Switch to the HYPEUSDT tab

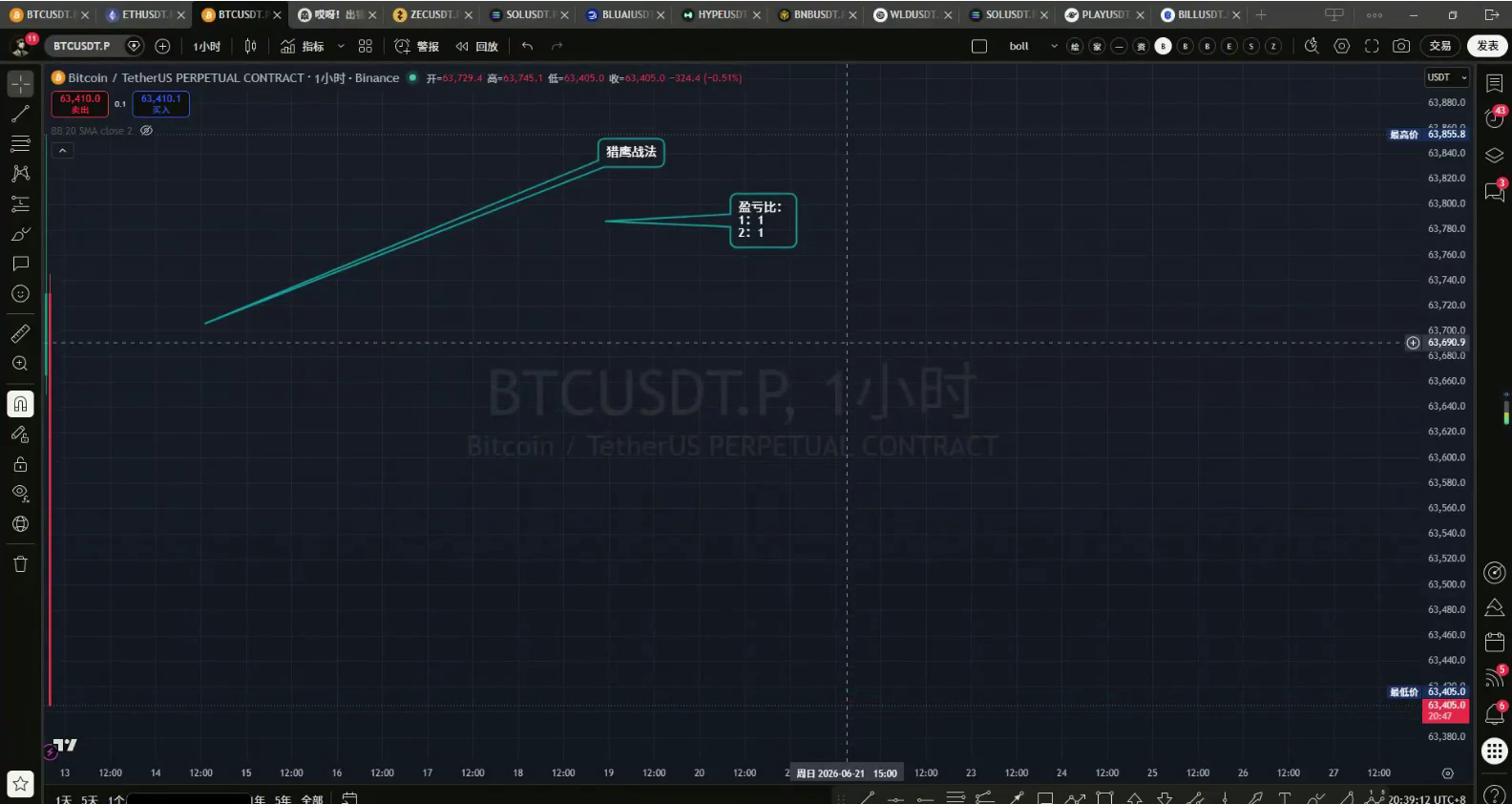[721, 14]
